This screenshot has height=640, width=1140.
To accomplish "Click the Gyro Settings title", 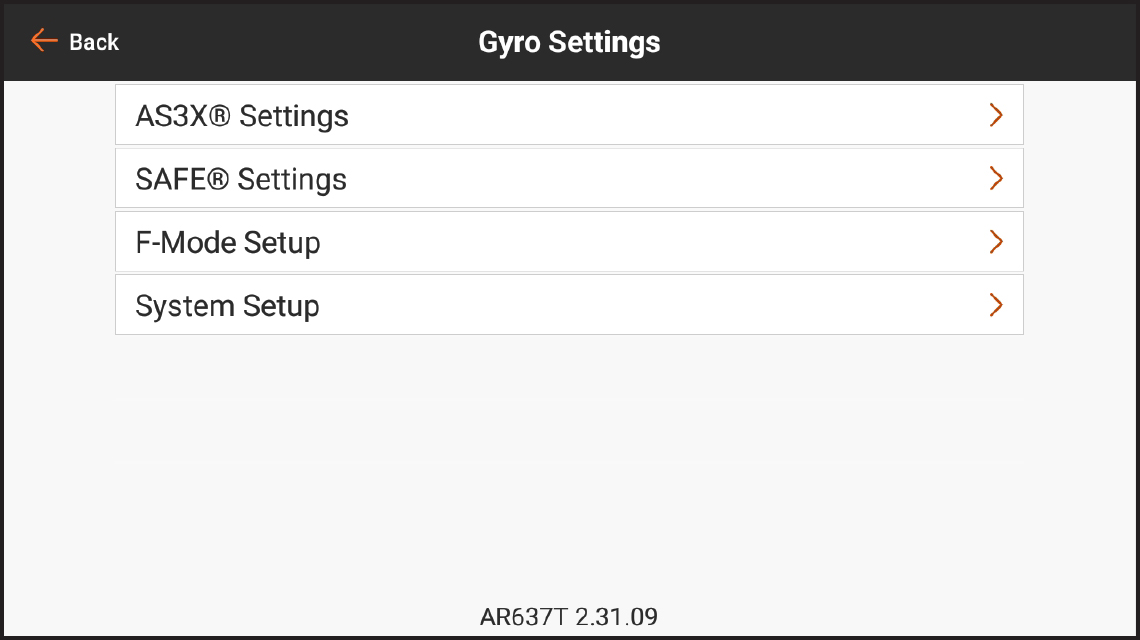I will pyautogui.click(x=568, y=41).
